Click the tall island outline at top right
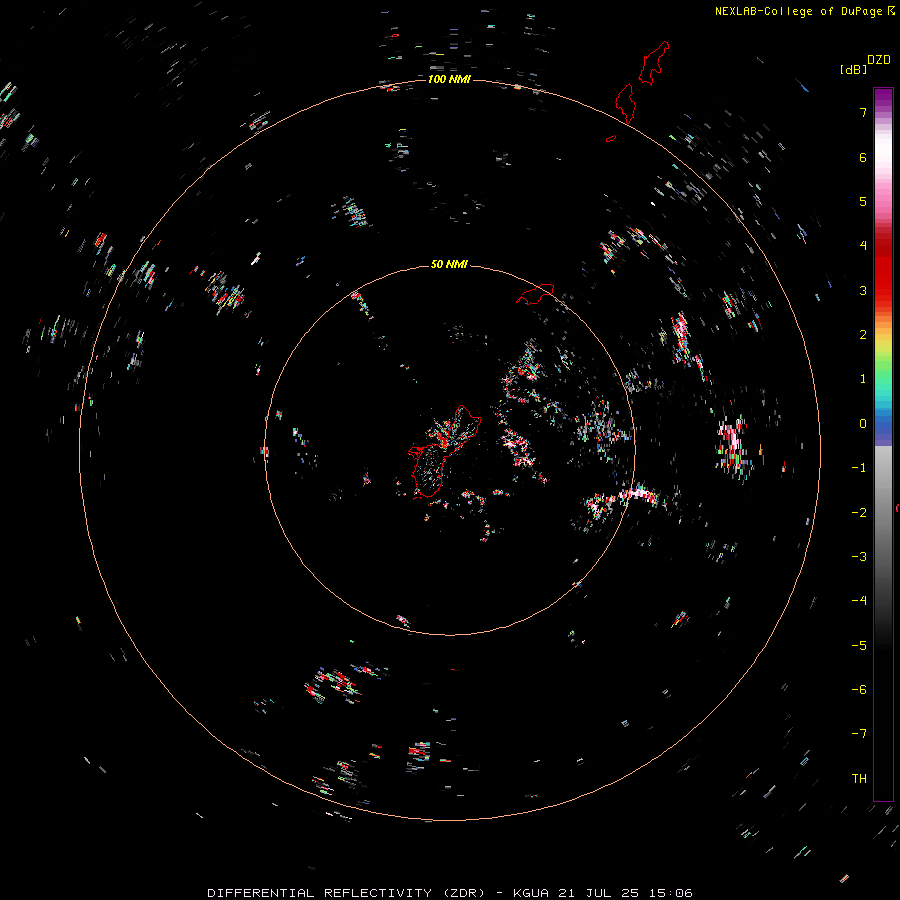 pos(654,63)
